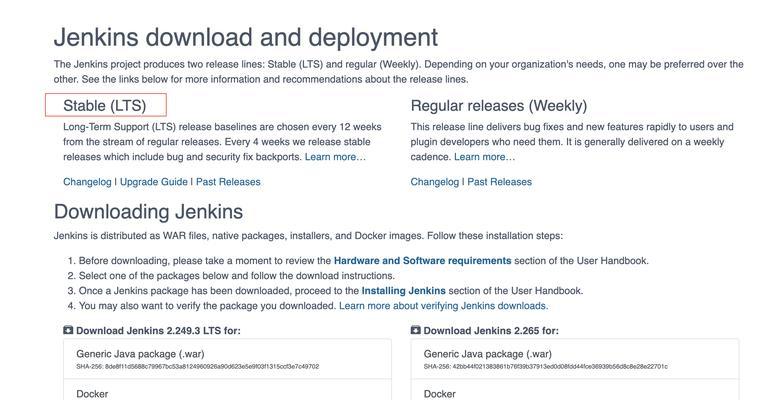Image resolution: width=777 pixels, height=400 pixels.
Task: Select Generic Java package (.war) for 2.265
Action: click(575, 359)
